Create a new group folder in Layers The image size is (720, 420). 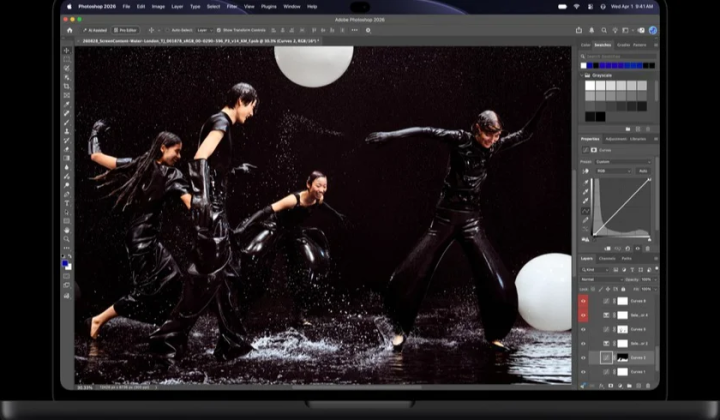click(x=629, y=386)
